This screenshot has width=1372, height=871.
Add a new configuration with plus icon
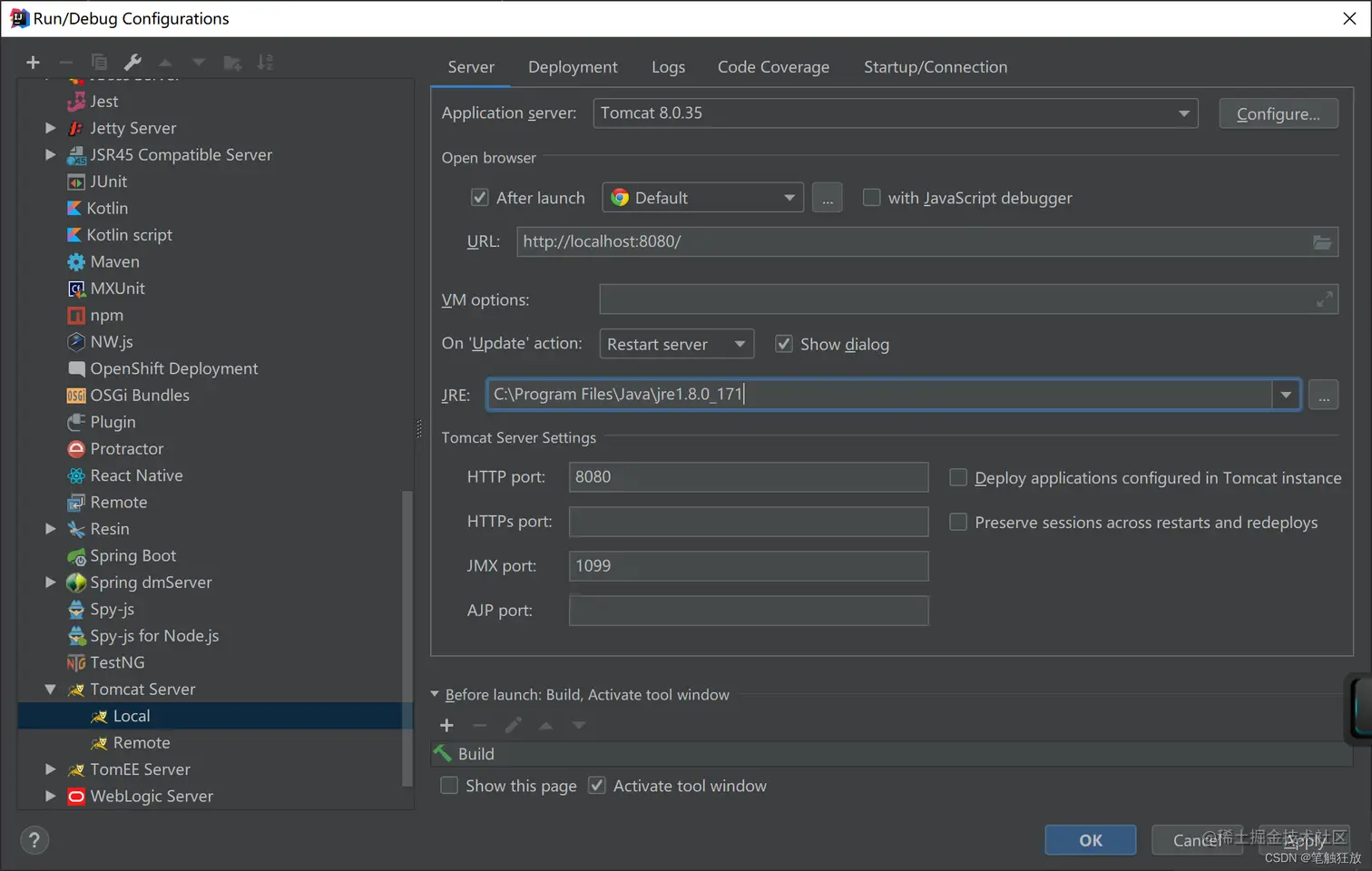click(x=33, y=63)
